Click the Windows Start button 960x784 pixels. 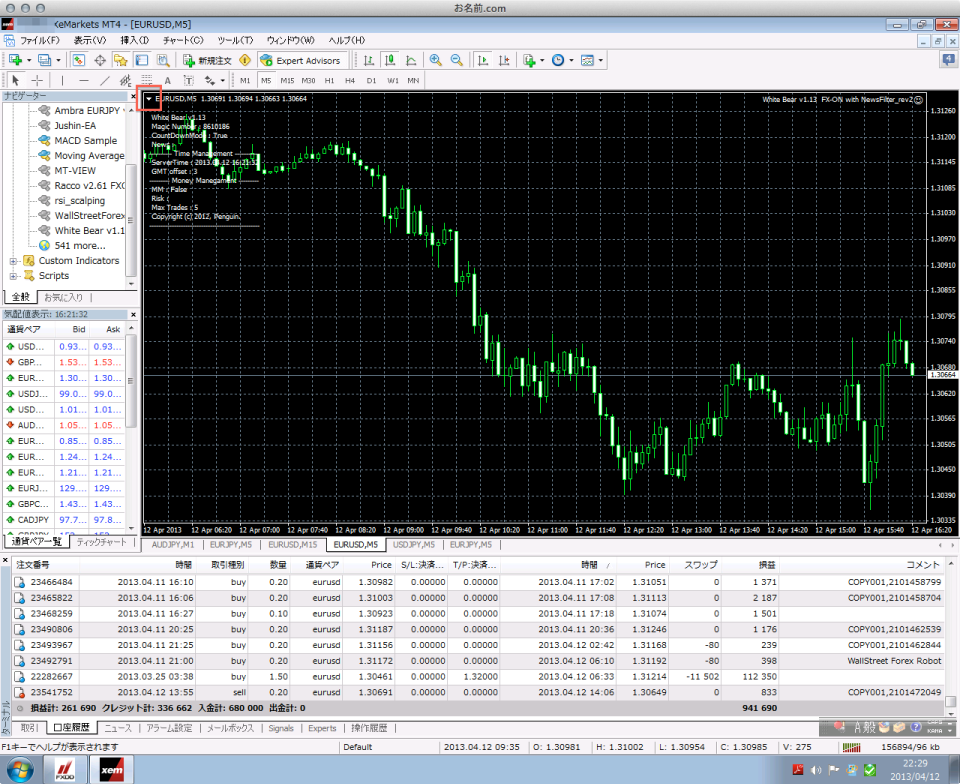tap(20, 769)
